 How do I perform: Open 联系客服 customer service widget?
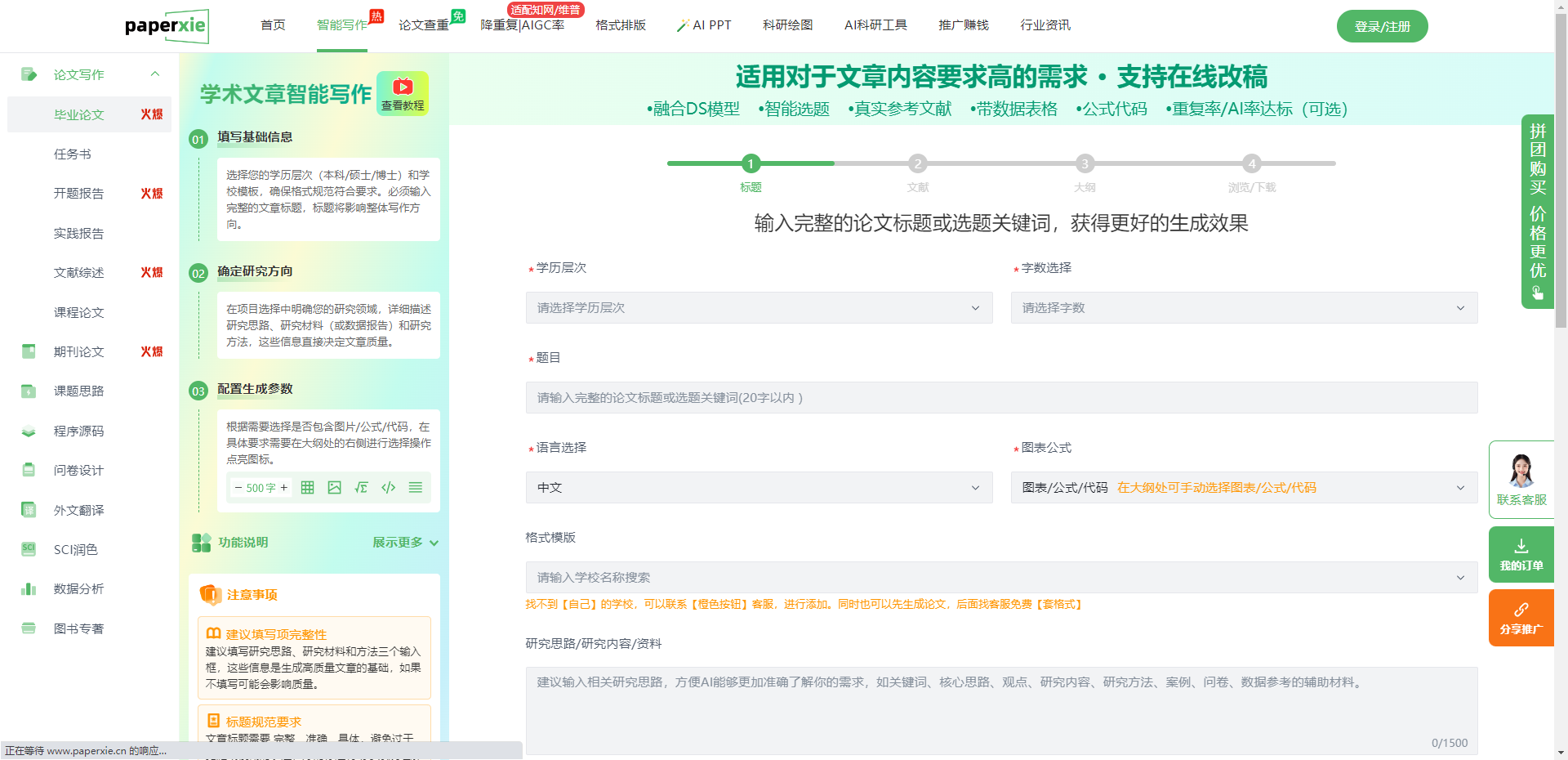1521,480
